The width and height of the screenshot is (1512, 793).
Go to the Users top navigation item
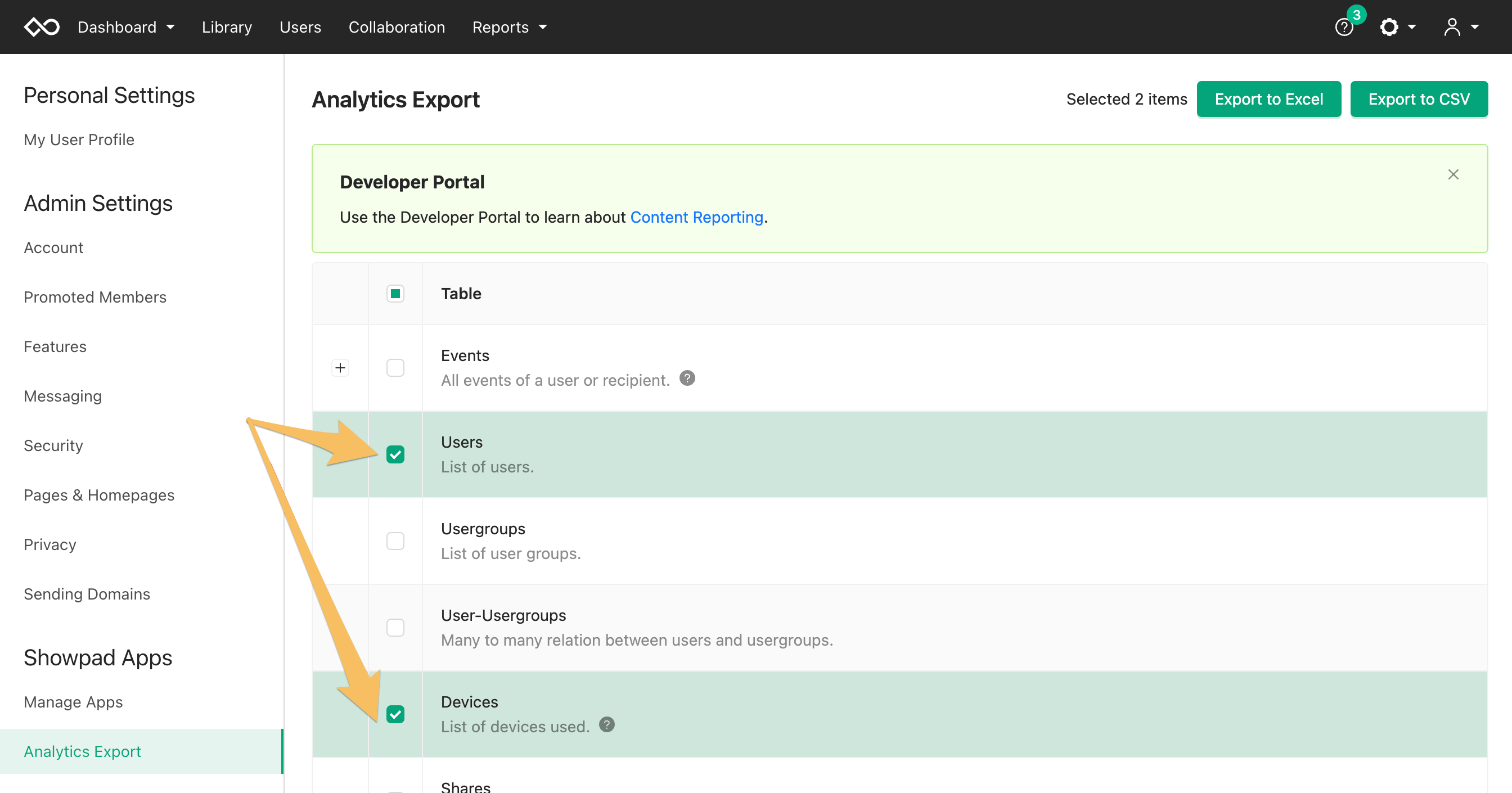[x=300, y=27]
